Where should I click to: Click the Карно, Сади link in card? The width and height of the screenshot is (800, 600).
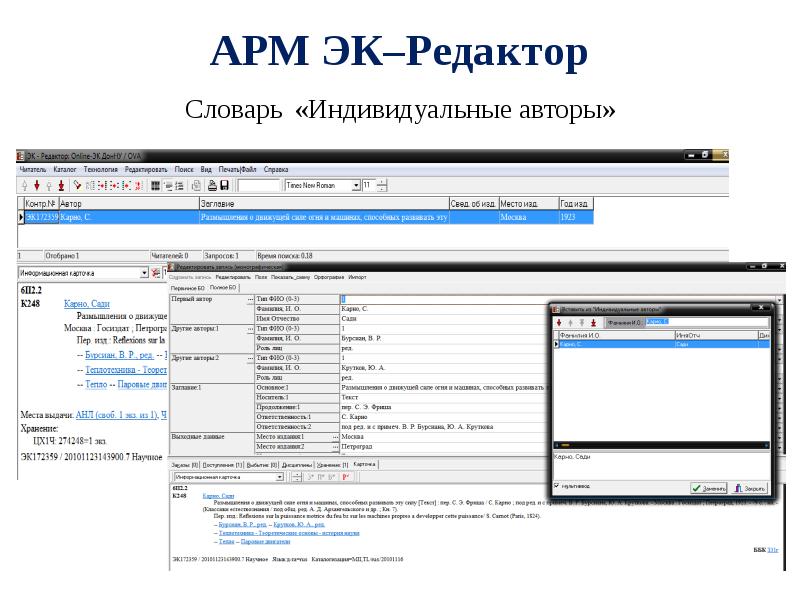[x=87, y=303]
